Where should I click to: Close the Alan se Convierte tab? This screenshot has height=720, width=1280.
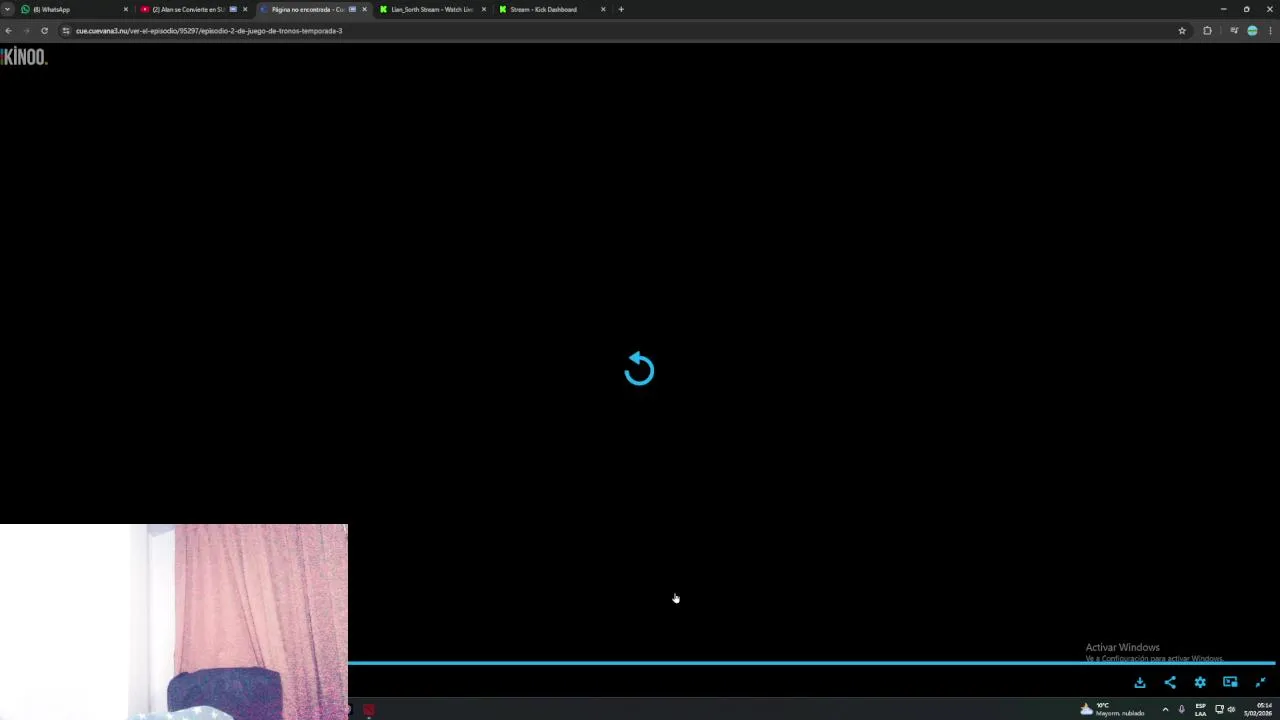[245, 9]
